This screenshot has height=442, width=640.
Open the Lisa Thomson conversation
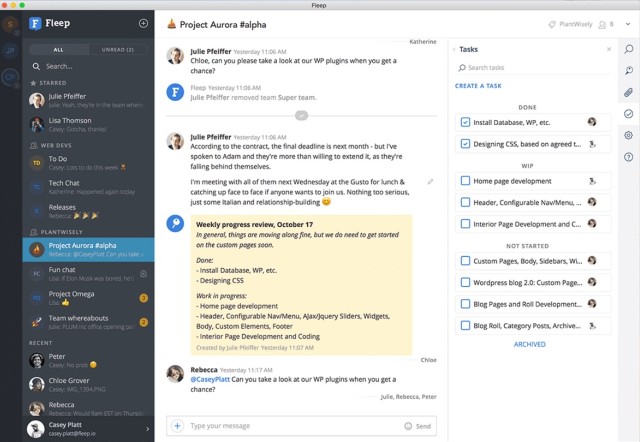88,124
